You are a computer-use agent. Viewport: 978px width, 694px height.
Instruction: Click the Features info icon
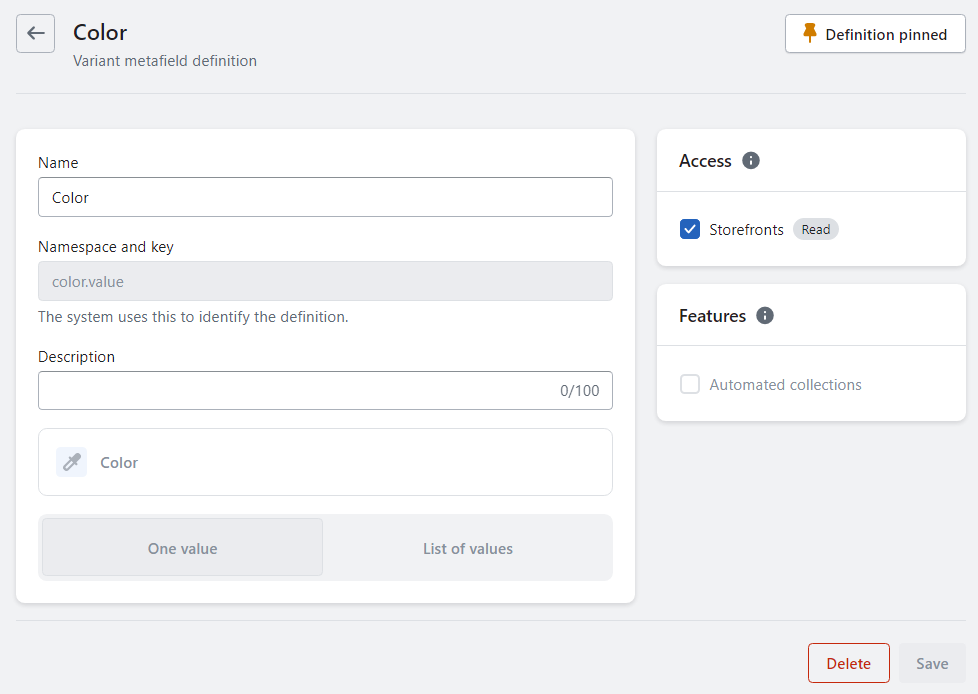point(765,315)
